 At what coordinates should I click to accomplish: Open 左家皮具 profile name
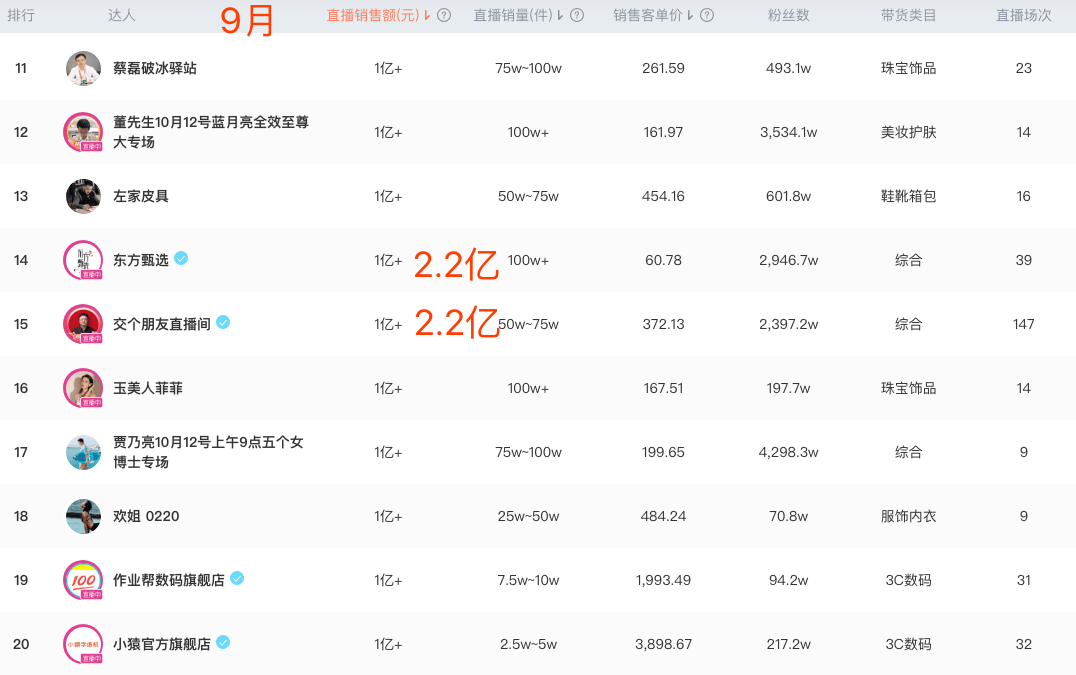coord(141,196)
